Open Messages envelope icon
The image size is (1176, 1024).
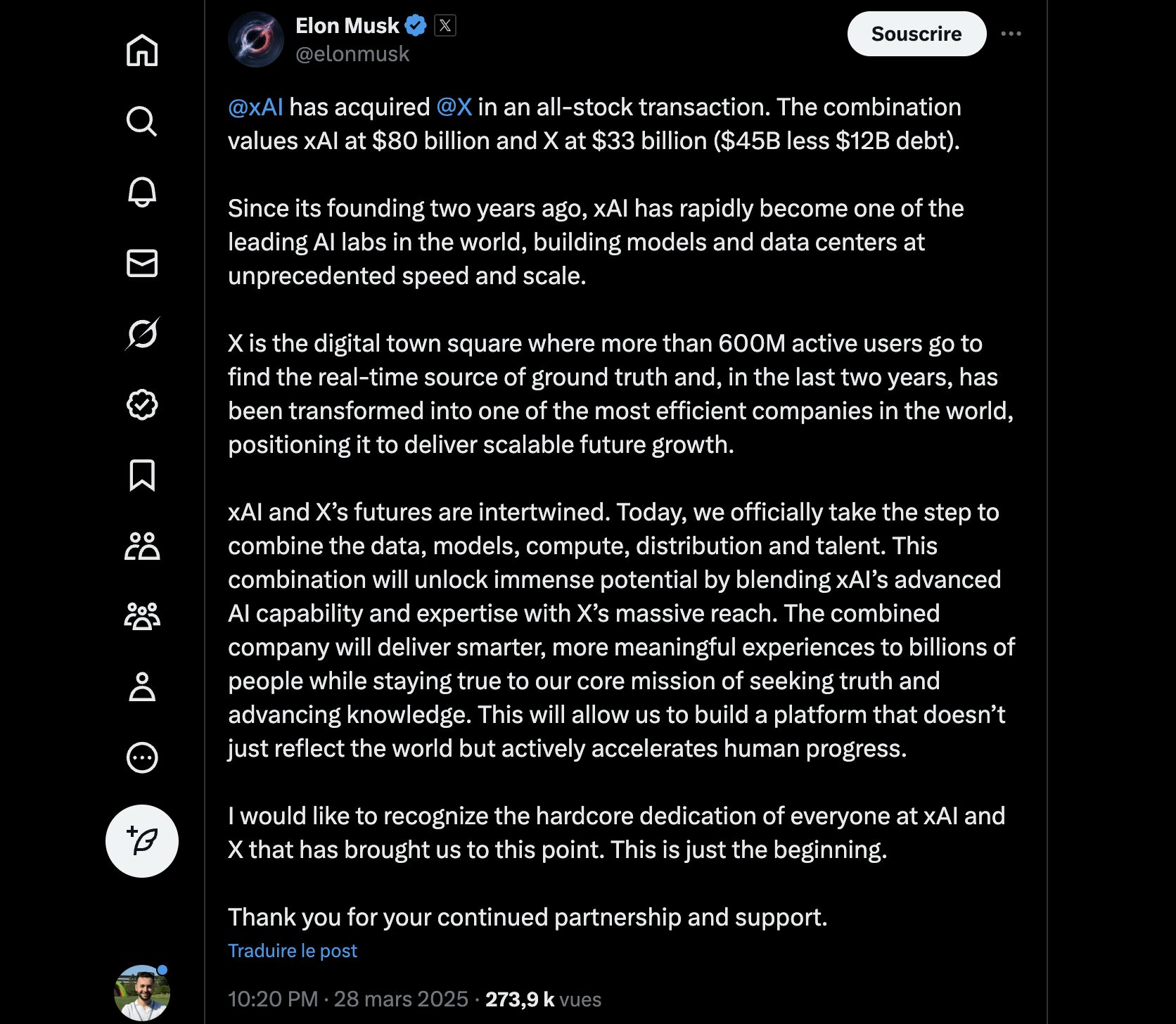pyautogui.click(x=142, y=263)
